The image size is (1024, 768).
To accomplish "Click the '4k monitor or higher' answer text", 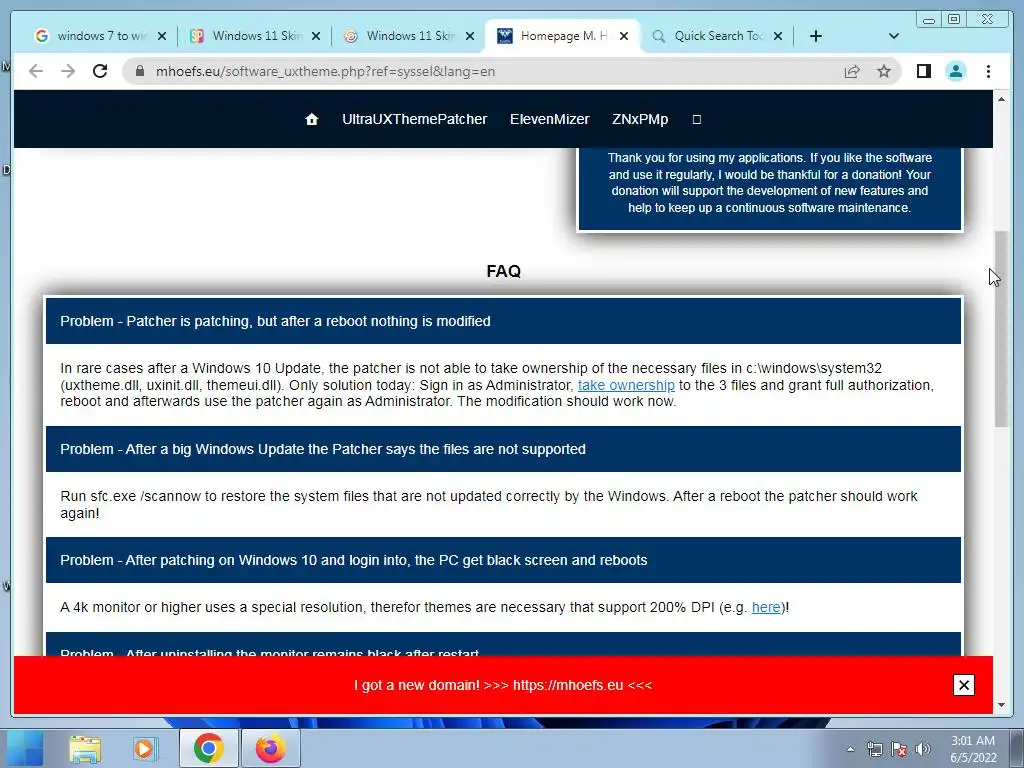I will tap(424, 607).
